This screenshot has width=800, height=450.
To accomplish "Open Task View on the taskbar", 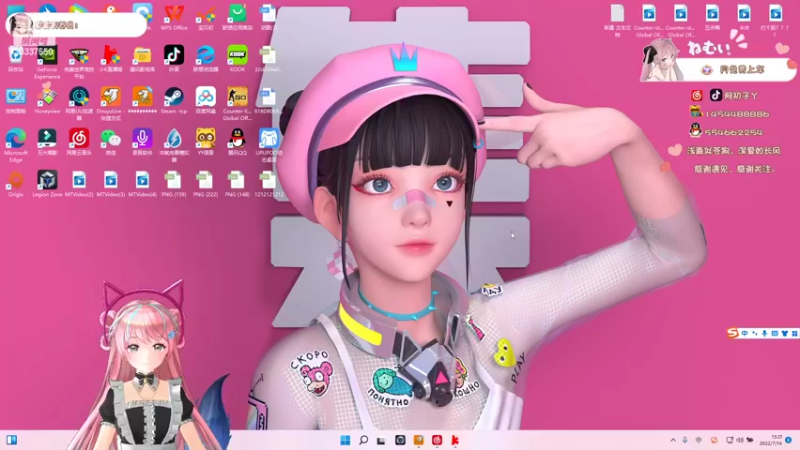I will click(381, 440).
